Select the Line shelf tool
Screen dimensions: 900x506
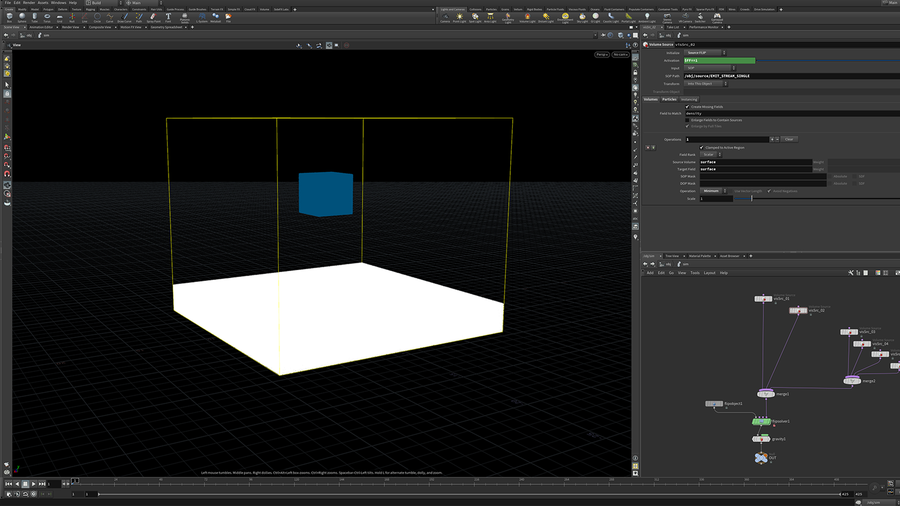click(84, 18)
